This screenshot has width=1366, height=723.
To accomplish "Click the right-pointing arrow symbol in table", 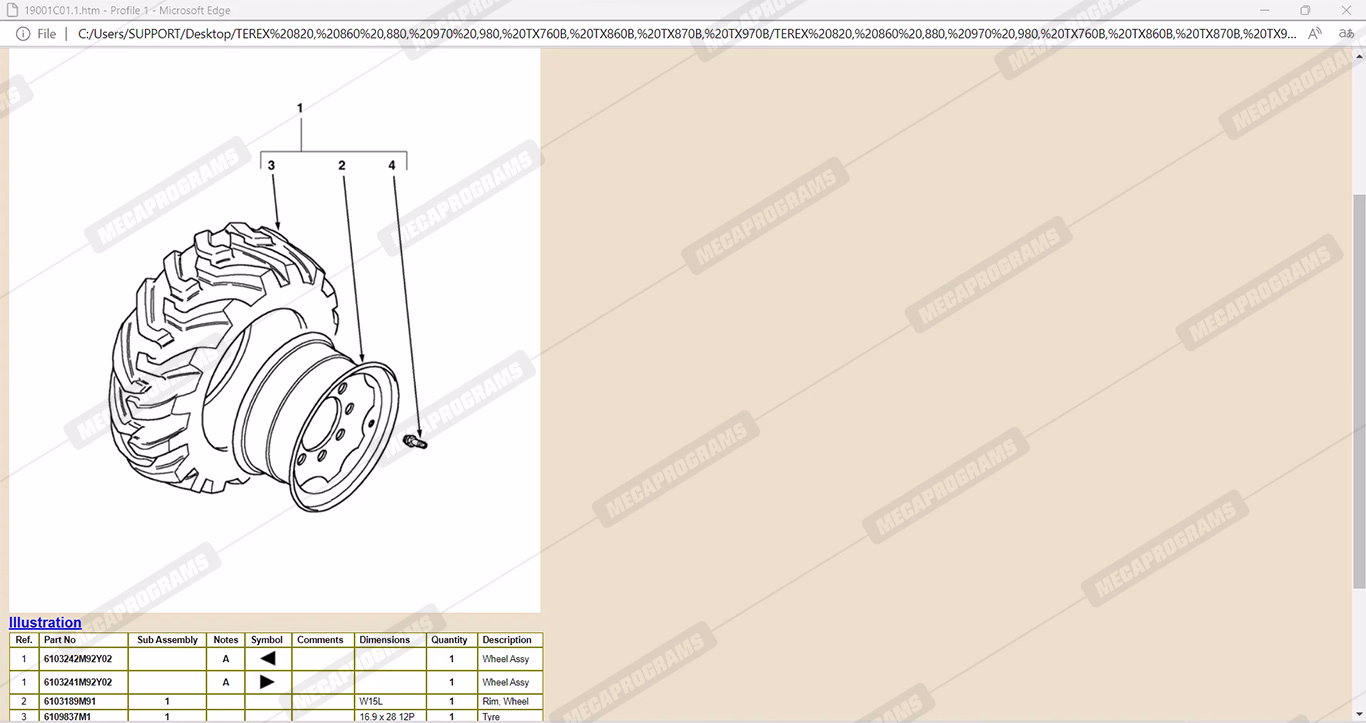I will tap(267, 682).
